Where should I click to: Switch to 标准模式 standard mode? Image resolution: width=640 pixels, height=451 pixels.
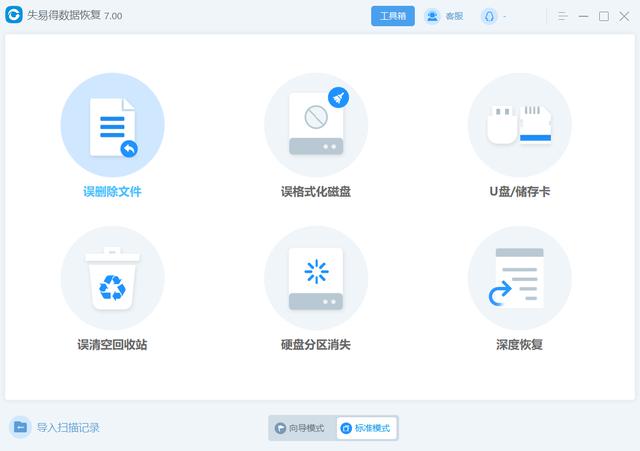click(366, 428)
